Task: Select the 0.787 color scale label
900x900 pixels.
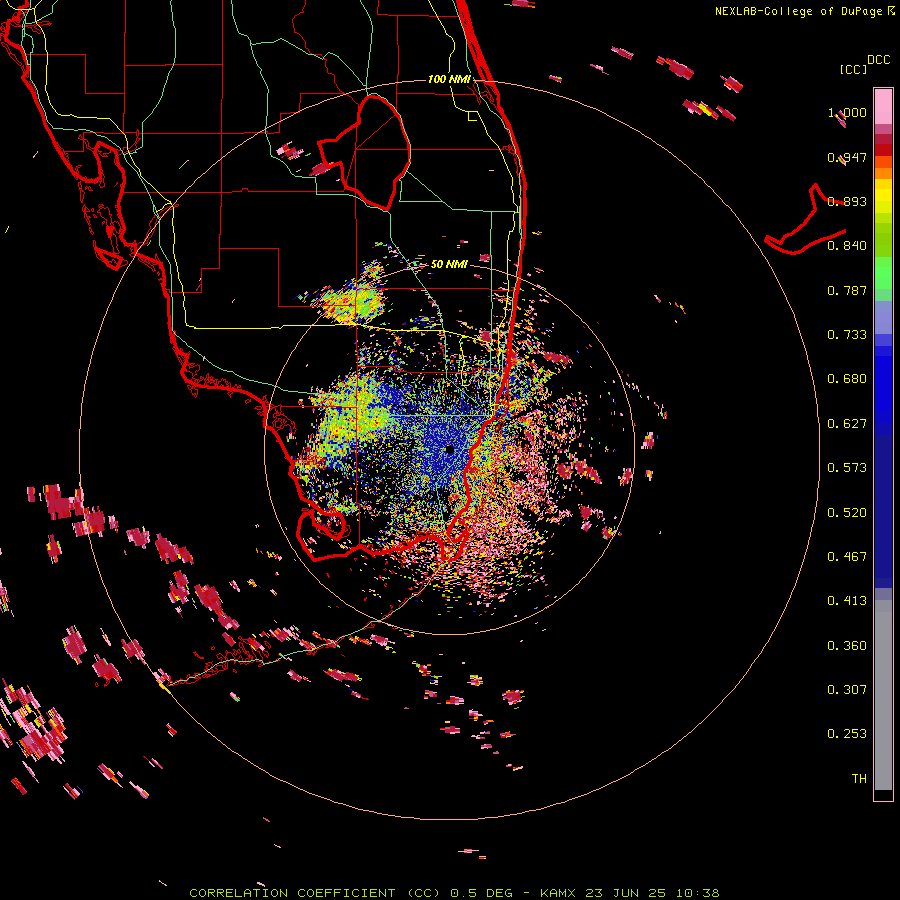Action: tap(847, 290)
